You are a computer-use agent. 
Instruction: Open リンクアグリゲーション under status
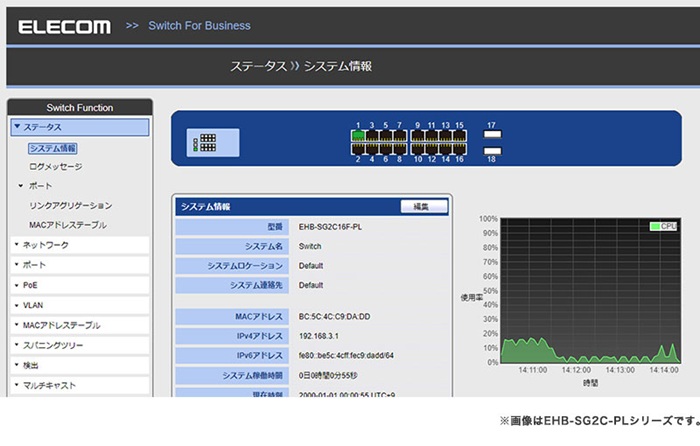point(70,205)
